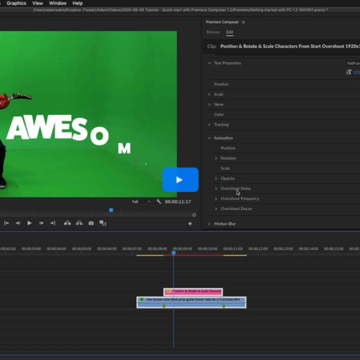
Task: Expand the Overshoot Frequency property
Action: point(216,199)
